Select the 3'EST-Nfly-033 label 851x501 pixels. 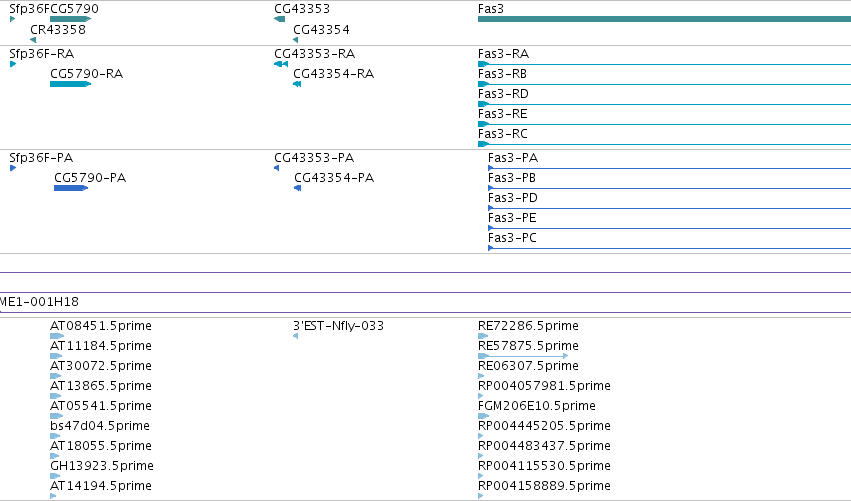(x=339, y=326)
